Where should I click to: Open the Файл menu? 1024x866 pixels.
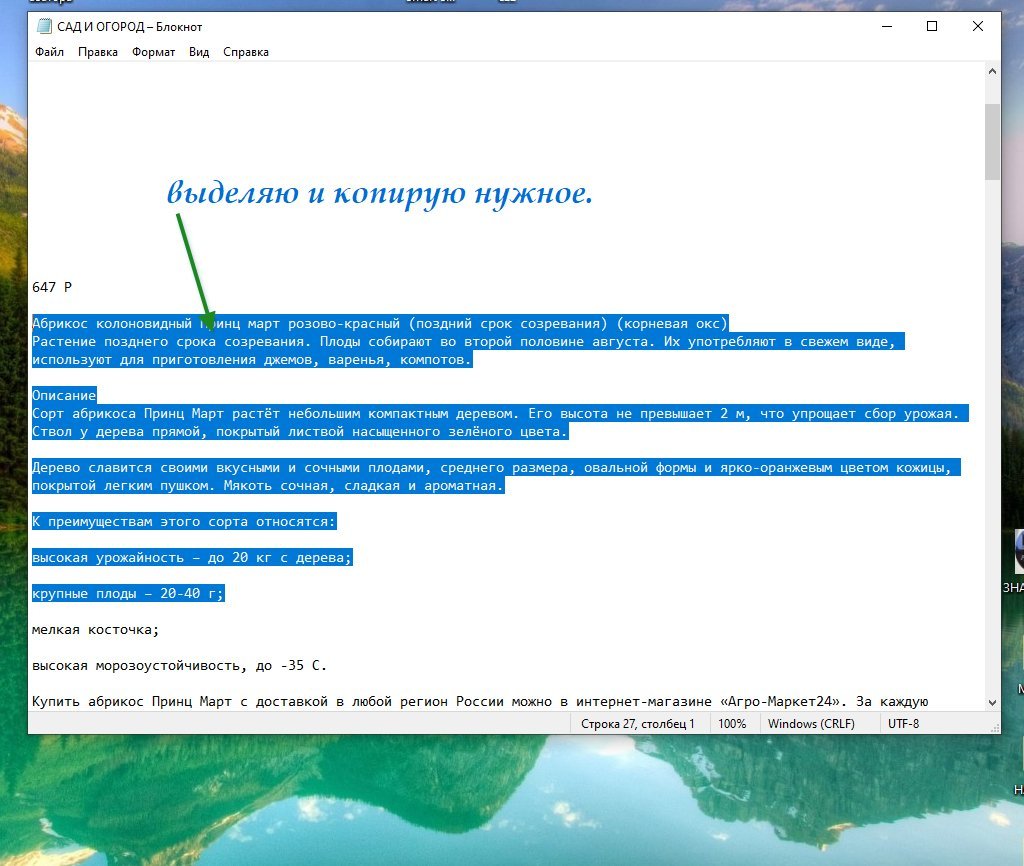49,52
